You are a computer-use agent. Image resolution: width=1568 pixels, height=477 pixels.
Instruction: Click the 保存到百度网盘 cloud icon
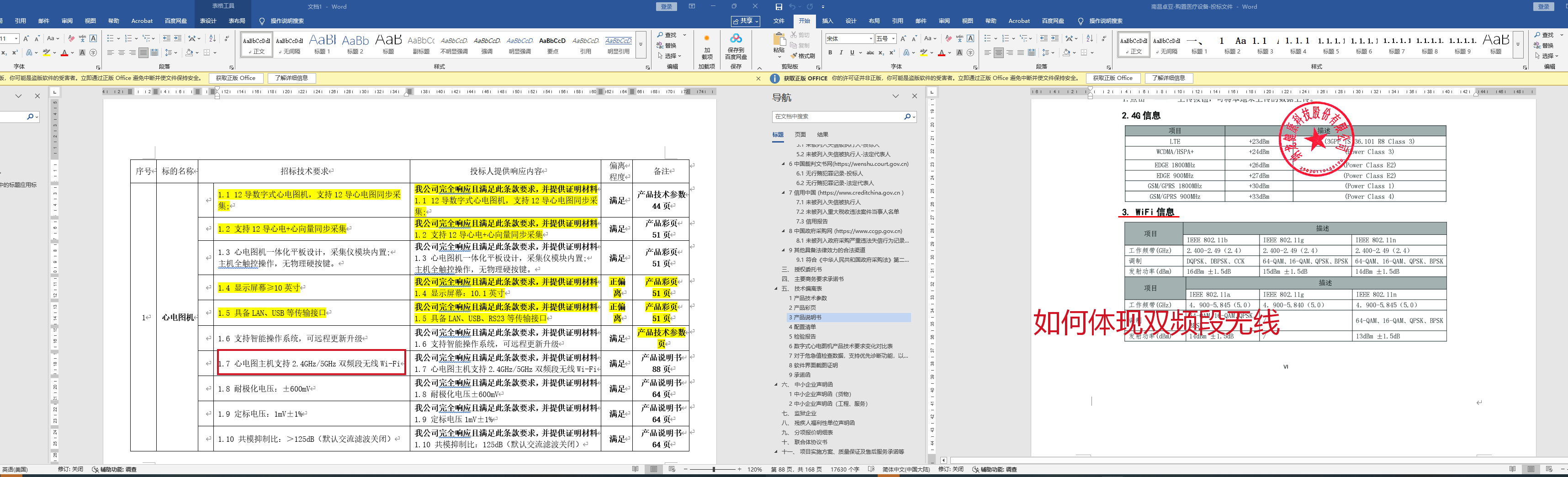coord(735,39)
